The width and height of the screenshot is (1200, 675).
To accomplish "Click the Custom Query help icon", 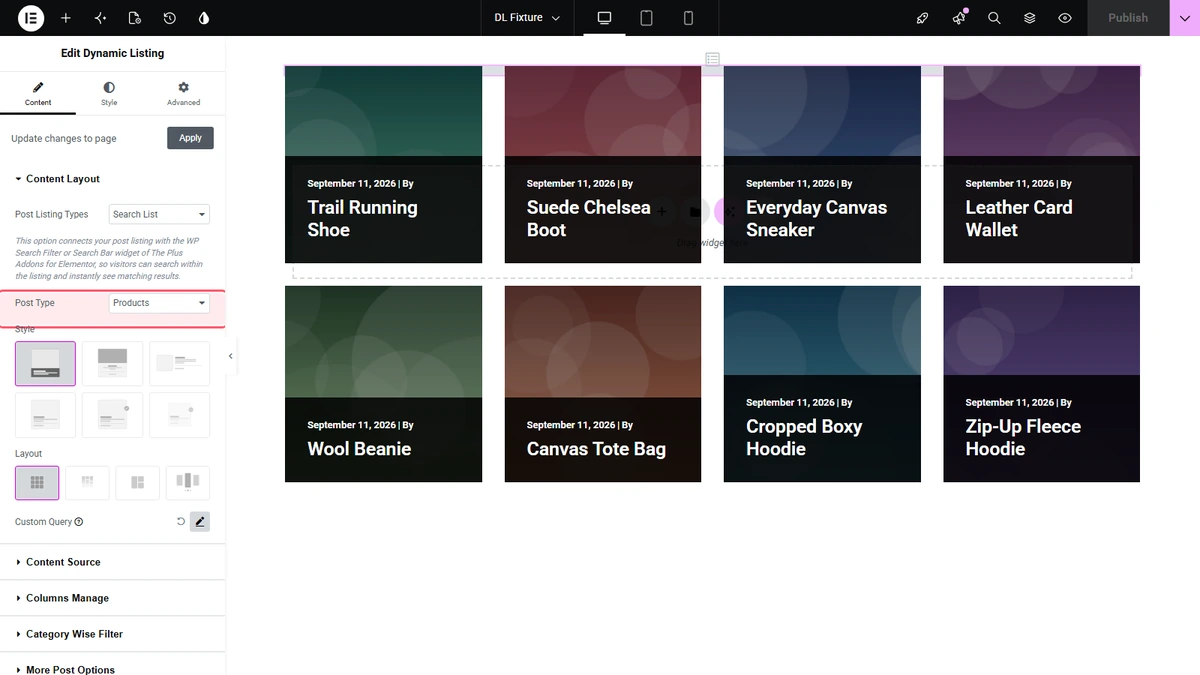I will click(79, 522).
